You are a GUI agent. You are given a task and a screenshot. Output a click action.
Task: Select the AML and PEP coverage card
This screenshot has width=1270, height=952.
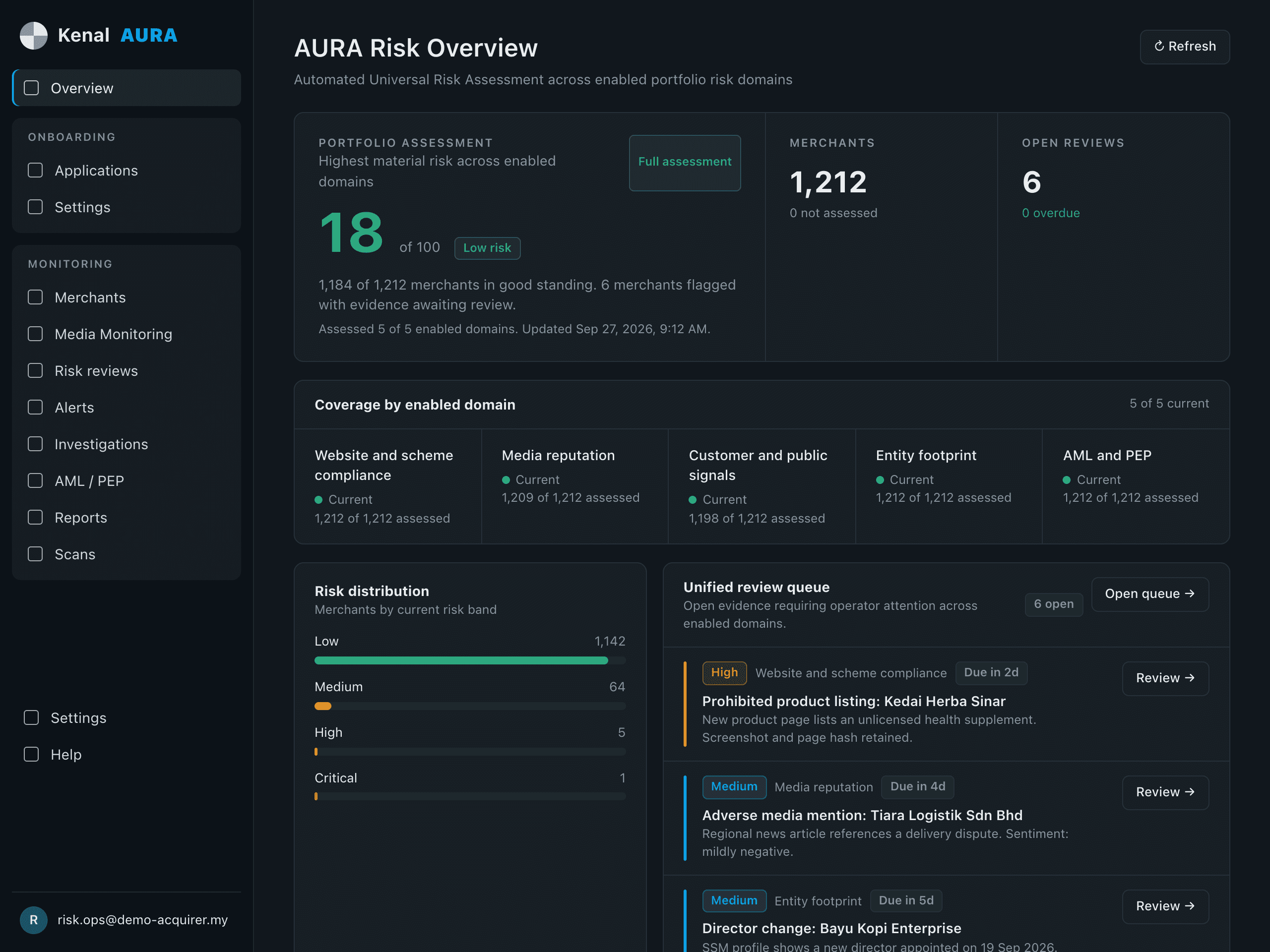point(1136,486)
